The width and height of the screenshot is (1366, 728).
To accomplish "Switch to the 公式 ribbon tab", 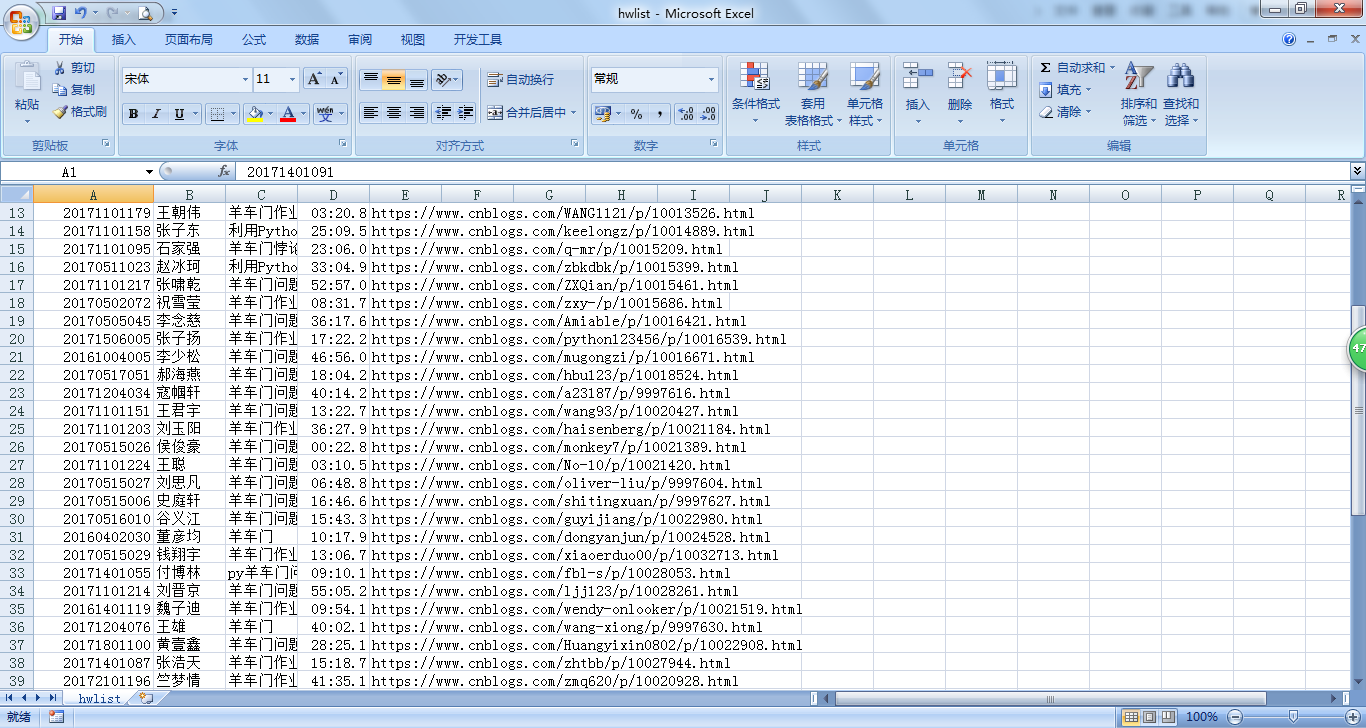I will coord(254,40).
